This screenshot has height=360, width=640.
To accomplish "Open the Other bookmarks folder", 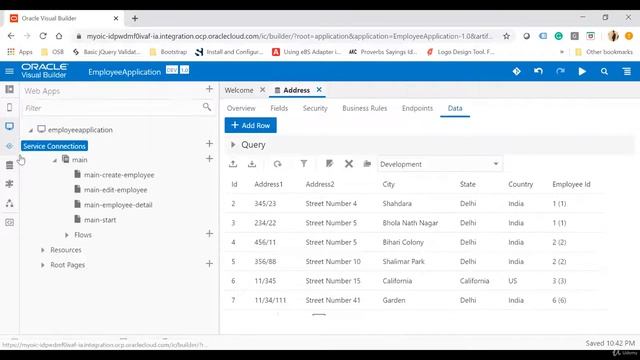I will (x=604, y=52).
